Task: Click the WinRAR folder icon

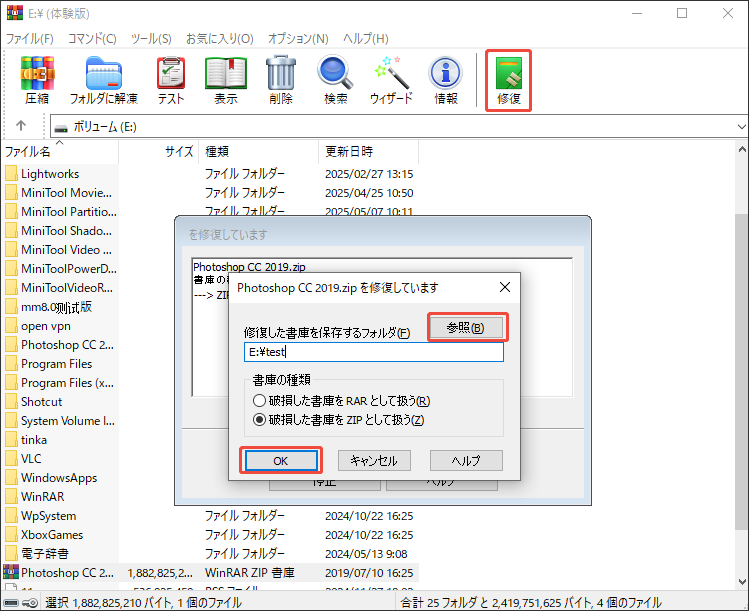Action: (x=11, y=496)
